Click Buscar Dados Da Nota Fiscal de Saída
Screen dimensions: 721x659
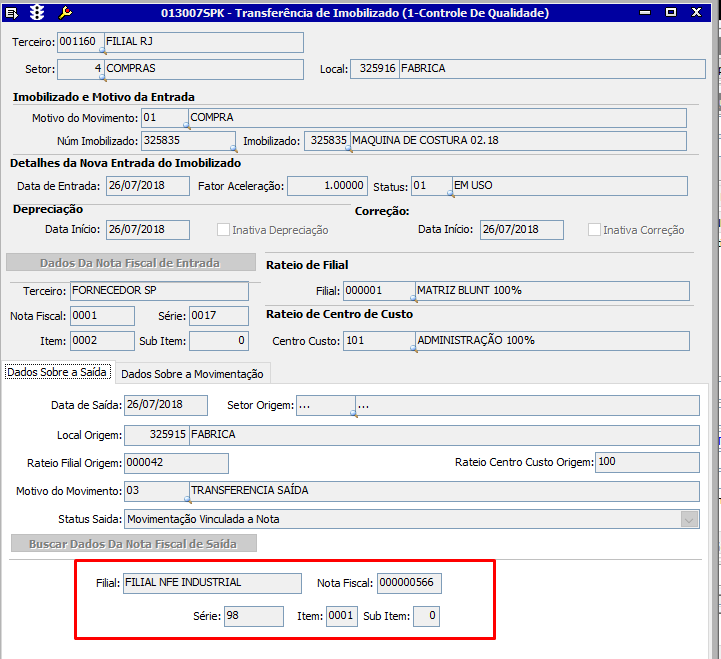click(133, 544)
